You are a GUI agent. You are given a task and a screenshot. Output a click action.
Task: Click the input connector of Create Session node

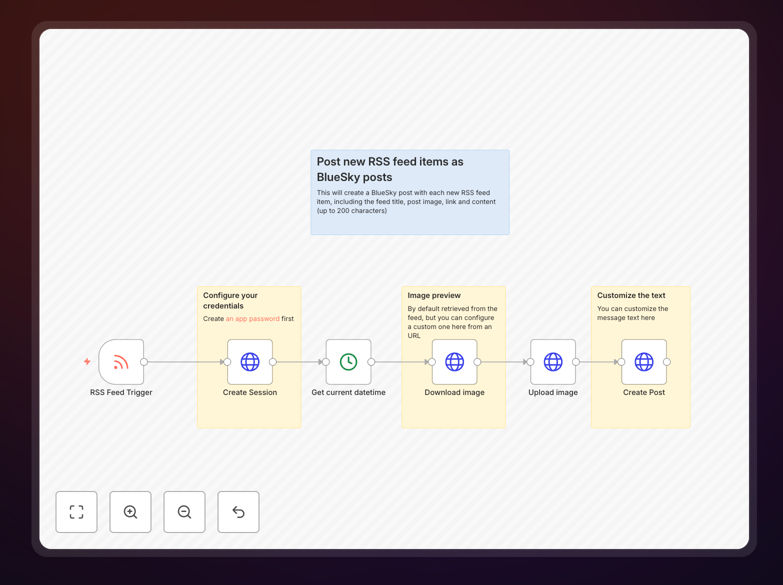[227, 362]
